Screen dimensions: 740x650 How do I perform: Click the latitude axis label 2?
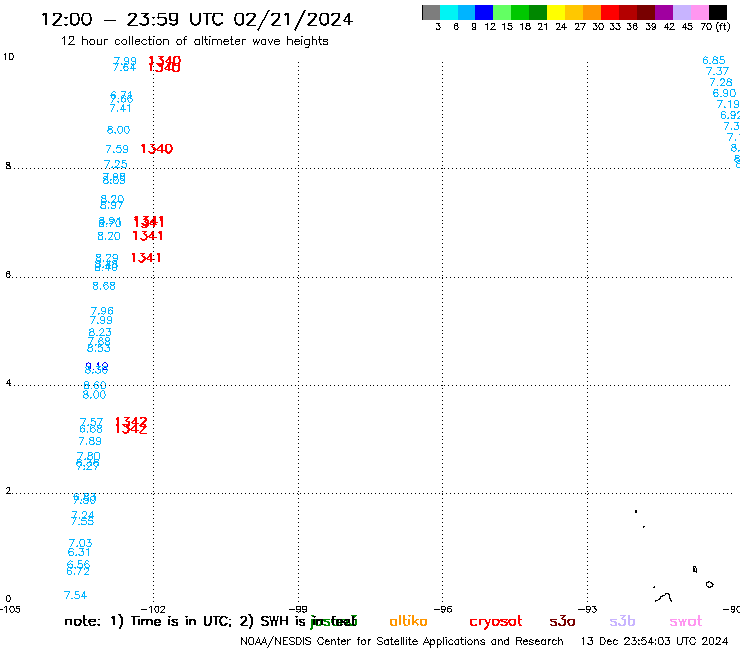click(8, 491)
